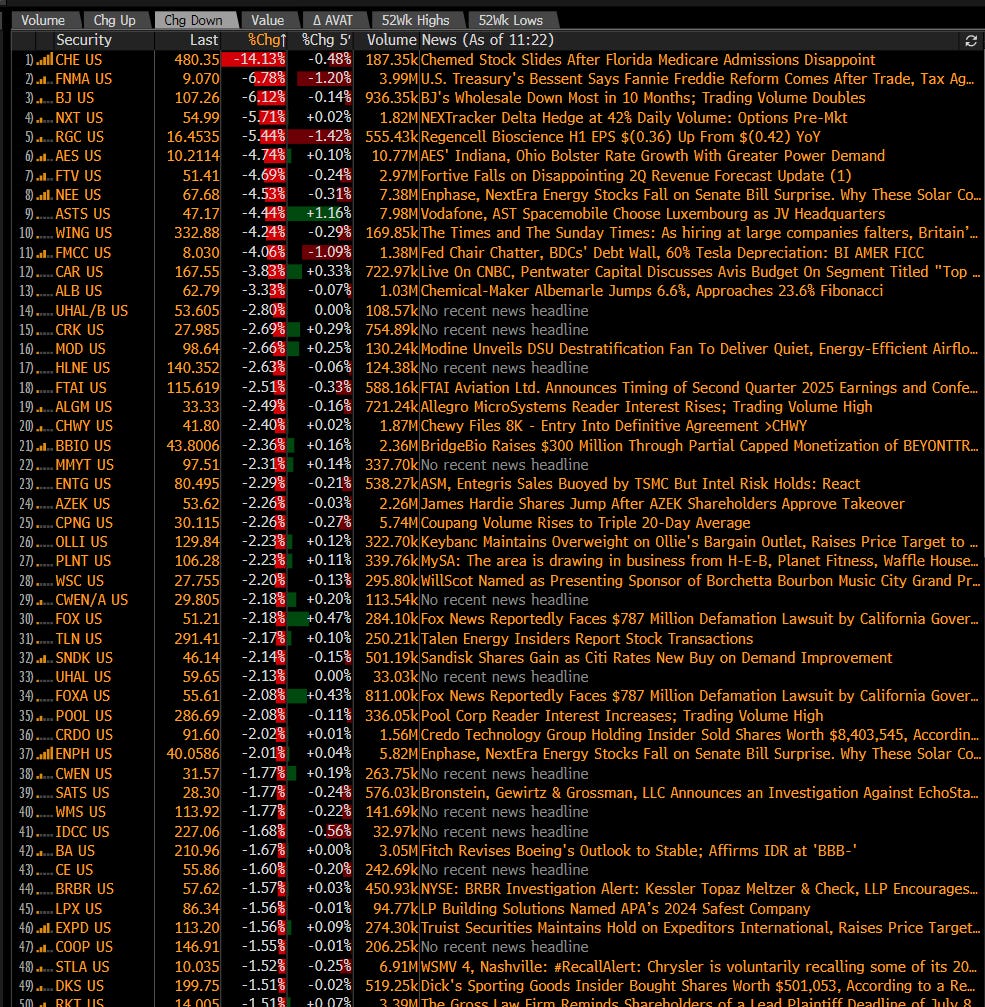Select the CWEN/A US ticker
Screen dimensions: 985x1007
pyautogui.click(x=92, y=600)
